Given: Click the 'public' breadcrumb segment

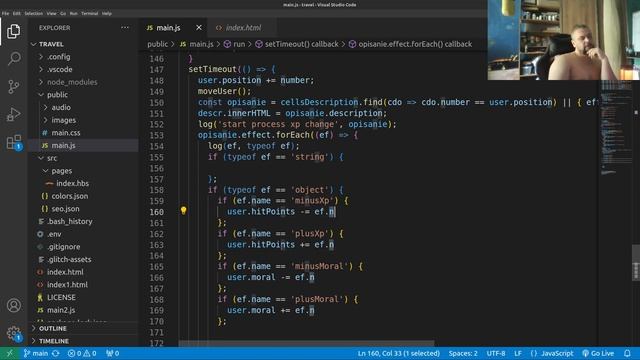Looking at the screenshot, I should 158,44.
